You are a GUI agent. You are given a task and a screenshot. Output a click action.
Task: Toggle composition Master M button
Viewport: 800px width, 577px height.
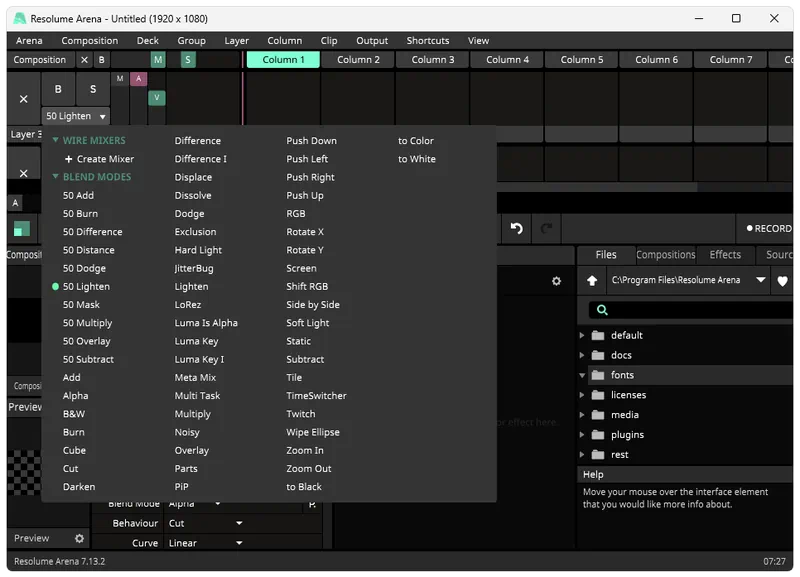pyautogui.click(x=158, y=60)
